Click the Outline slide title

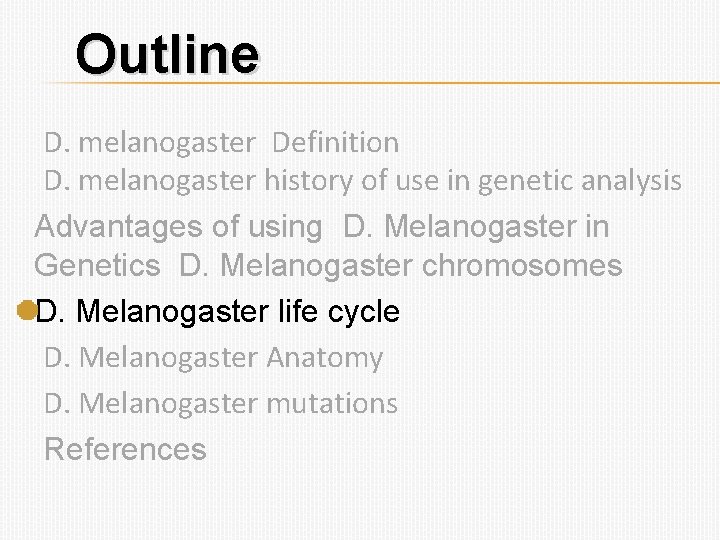tap(167, 54)
